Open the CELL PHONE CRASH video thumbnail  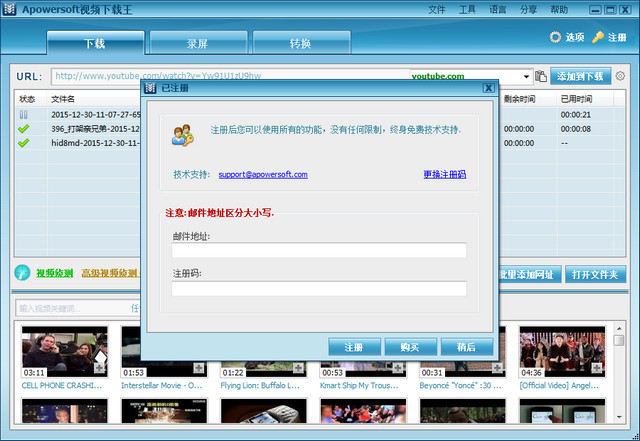[64, 351]
